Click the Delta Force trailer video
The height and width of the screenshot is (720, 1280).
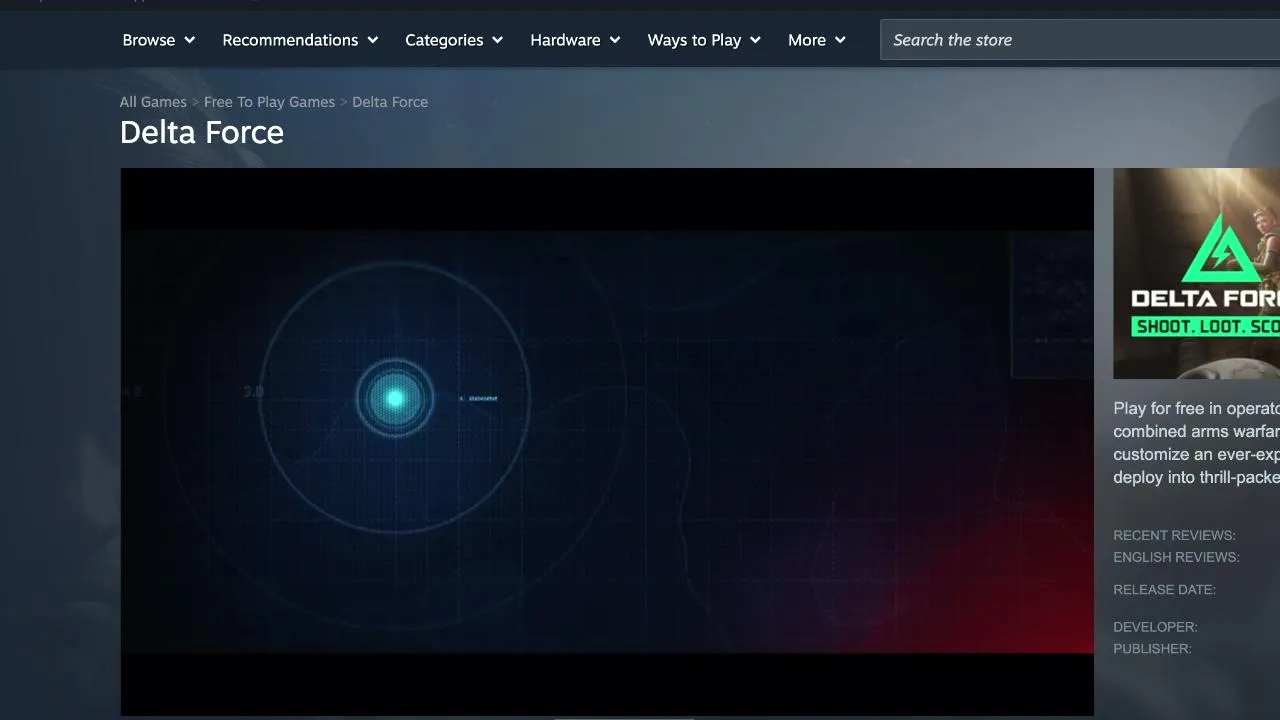click(x=607, y=442)
